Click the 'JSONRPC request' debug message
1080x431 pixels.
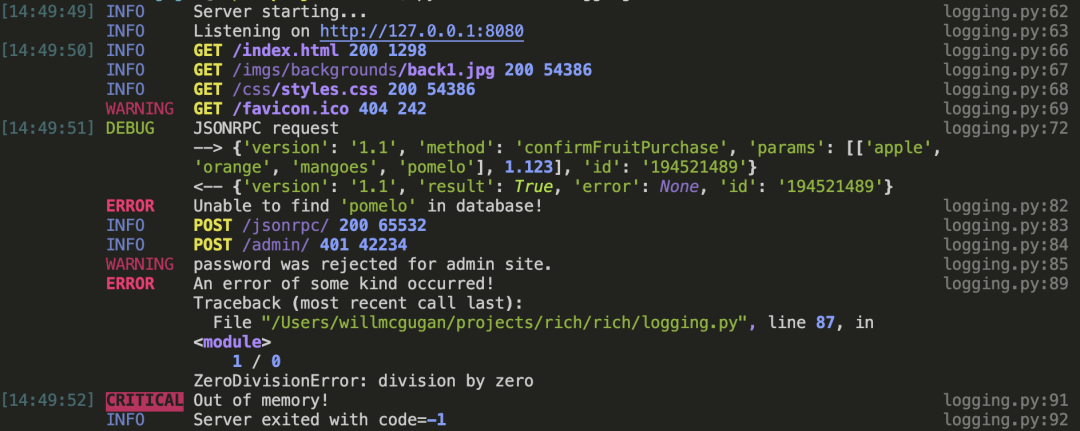(266, 128)
